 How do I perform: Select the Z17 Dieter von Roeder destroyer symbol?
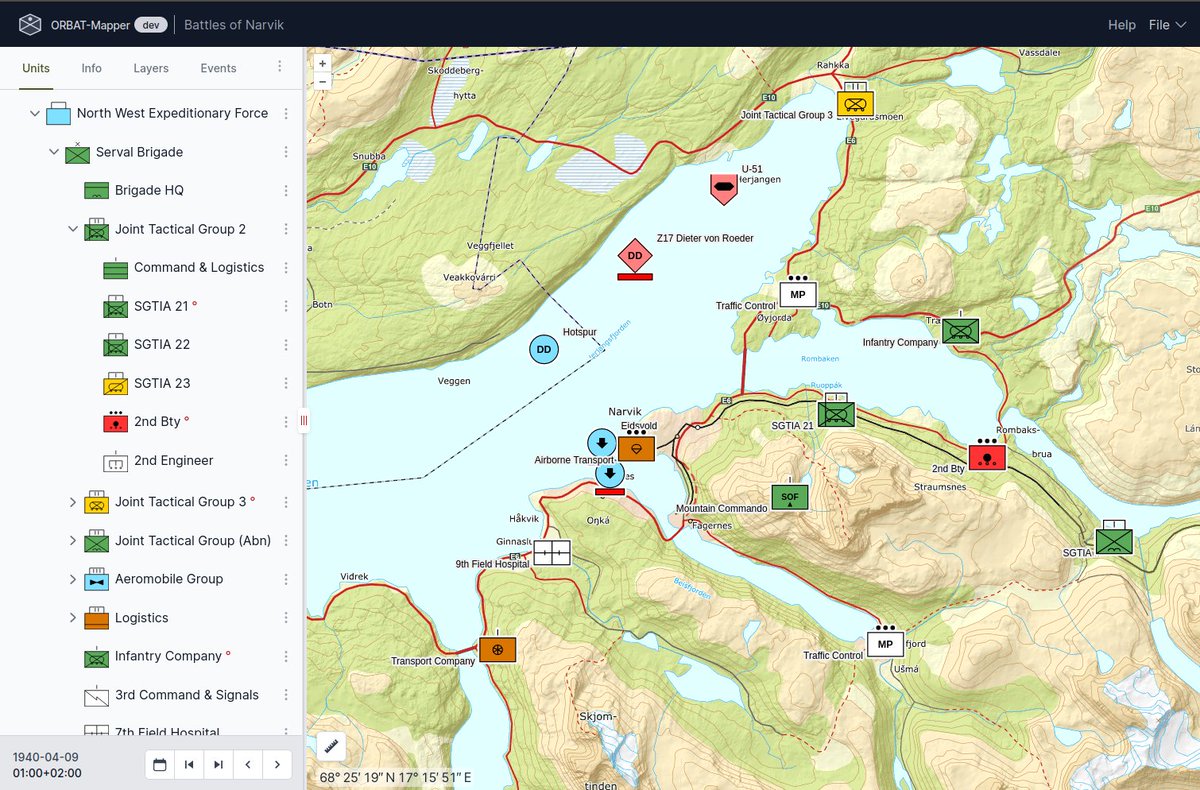click(x=635, y=256)
